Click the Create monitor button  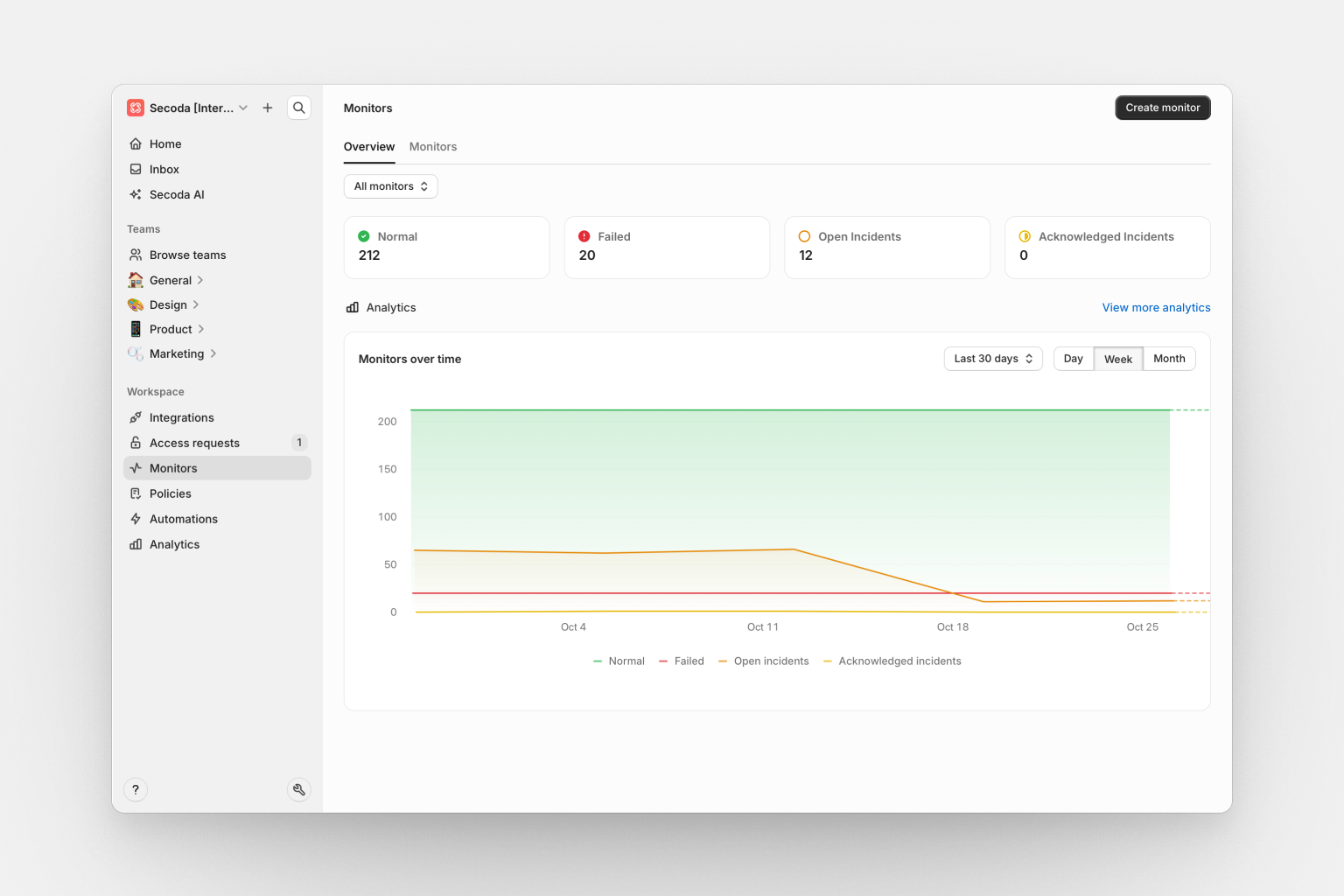coord(1162,108)
